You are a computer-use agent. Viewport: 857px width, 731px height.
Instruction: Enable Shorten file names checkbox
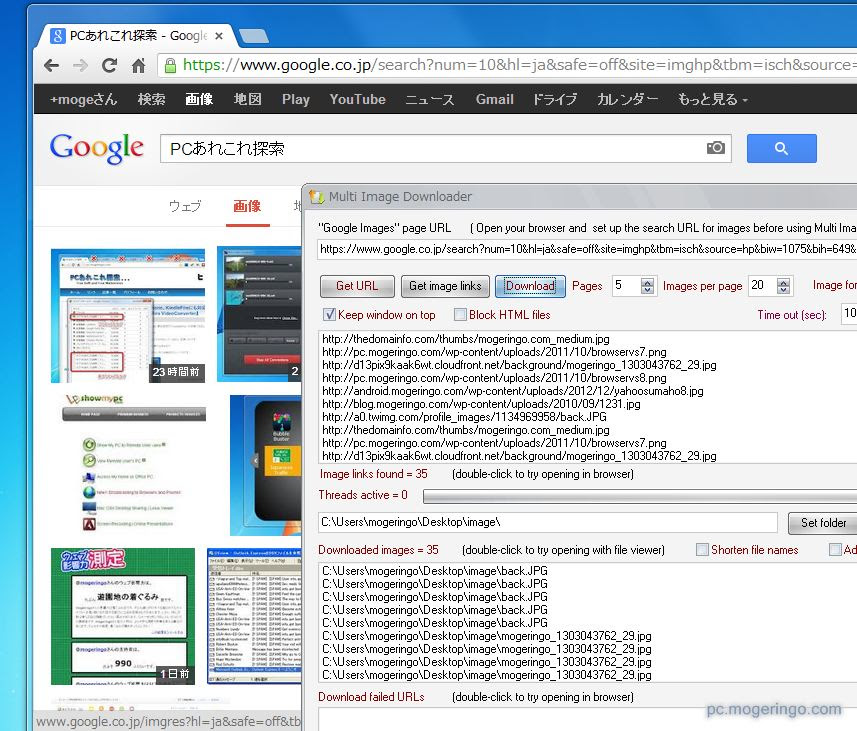coord(702,549)
